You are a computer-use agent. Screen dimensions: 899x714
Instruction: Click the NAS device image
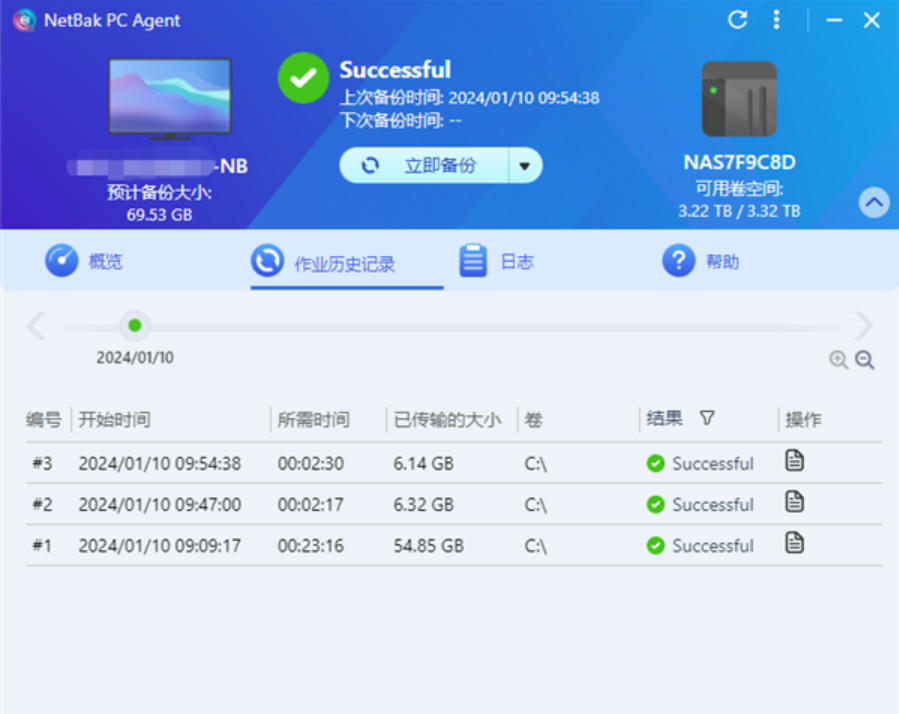(x=739, y=99)
